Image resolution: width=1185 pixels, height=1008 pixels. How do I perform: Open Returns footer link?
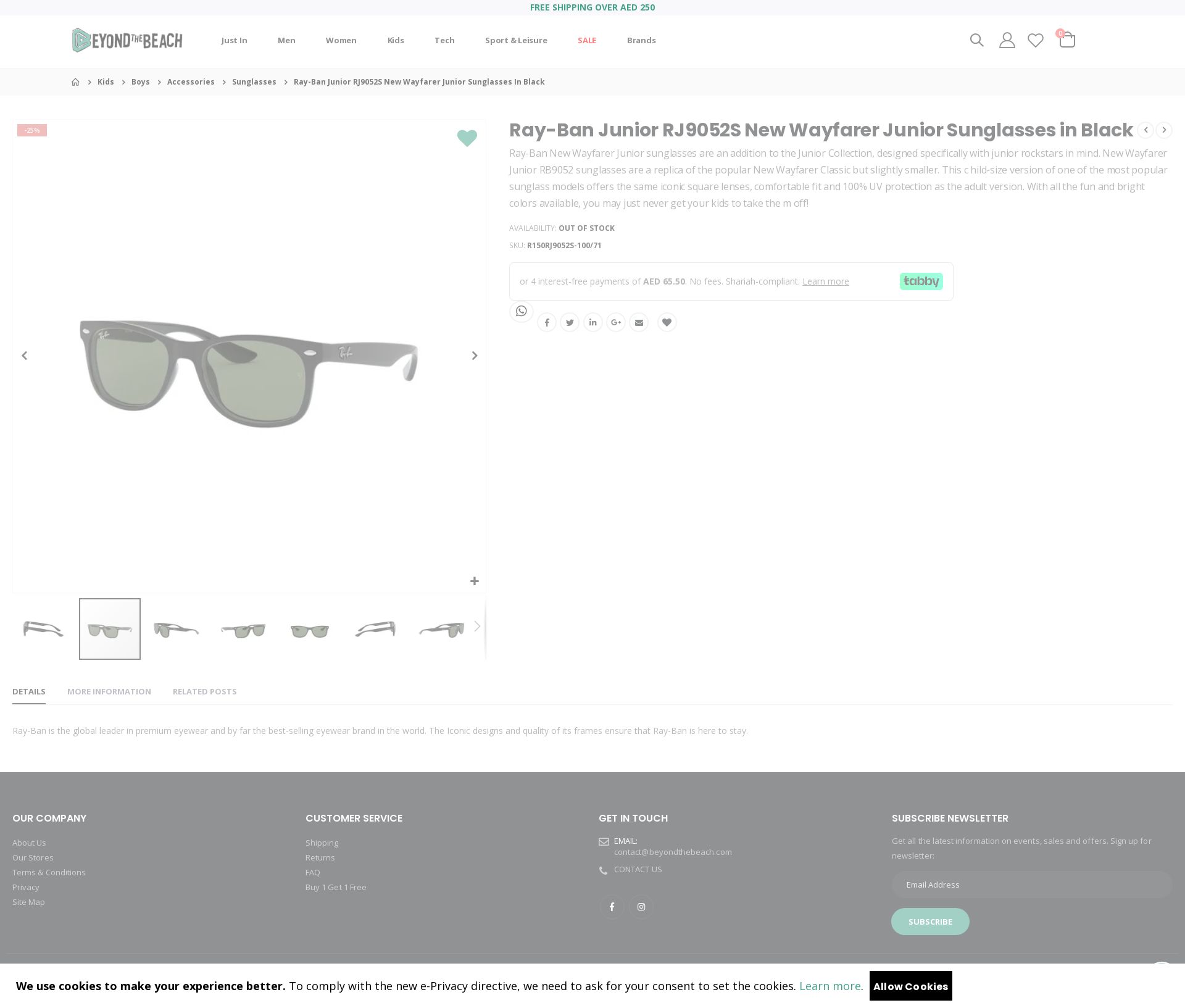320,857
